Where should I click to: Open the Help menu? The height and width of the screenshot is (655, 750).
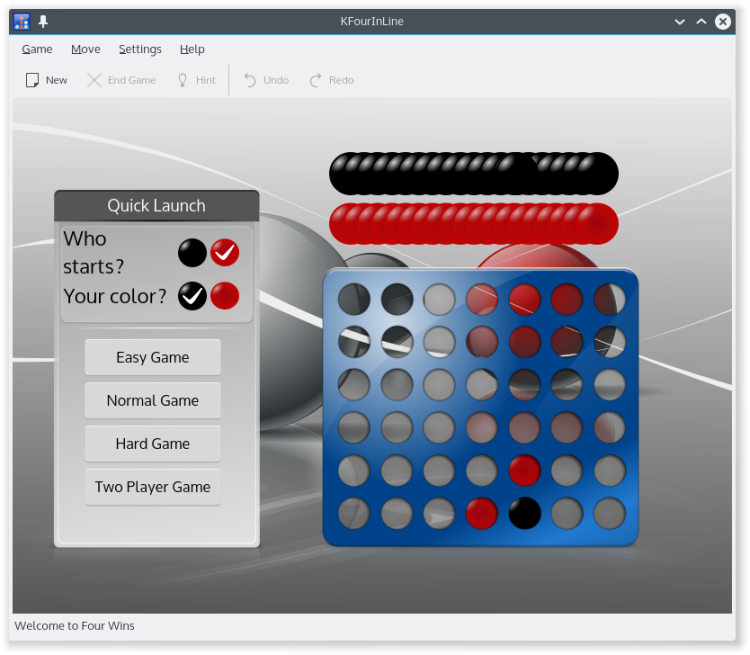[x=192, y=49]
